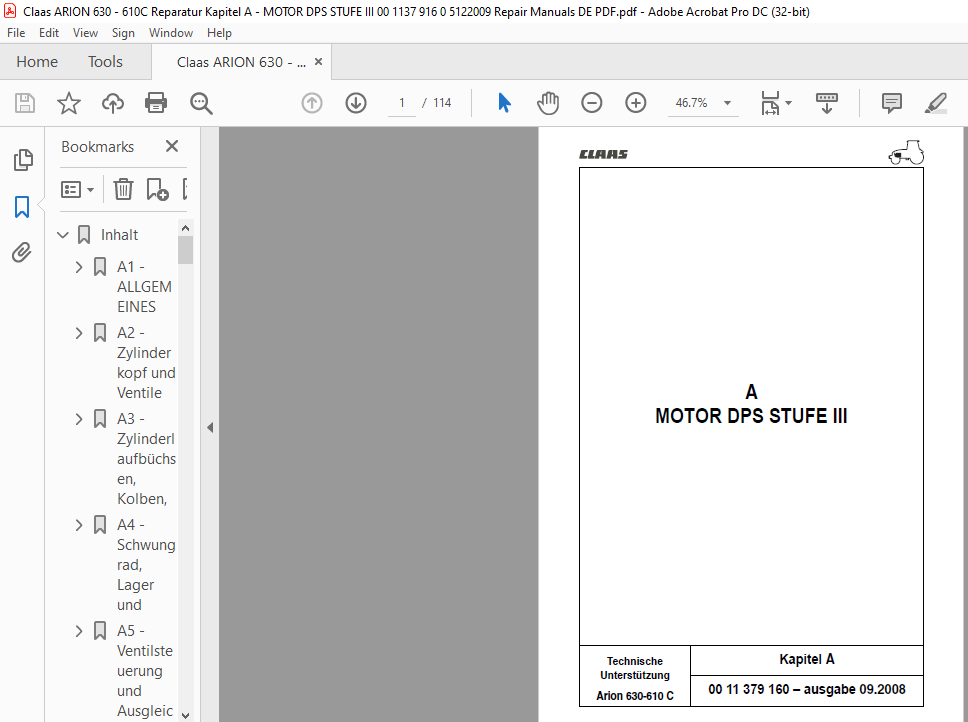Image resolution: width=968 pixels, height=722 pixels.
Task: Switch to the Tools tab
Action: click(105, 62)
